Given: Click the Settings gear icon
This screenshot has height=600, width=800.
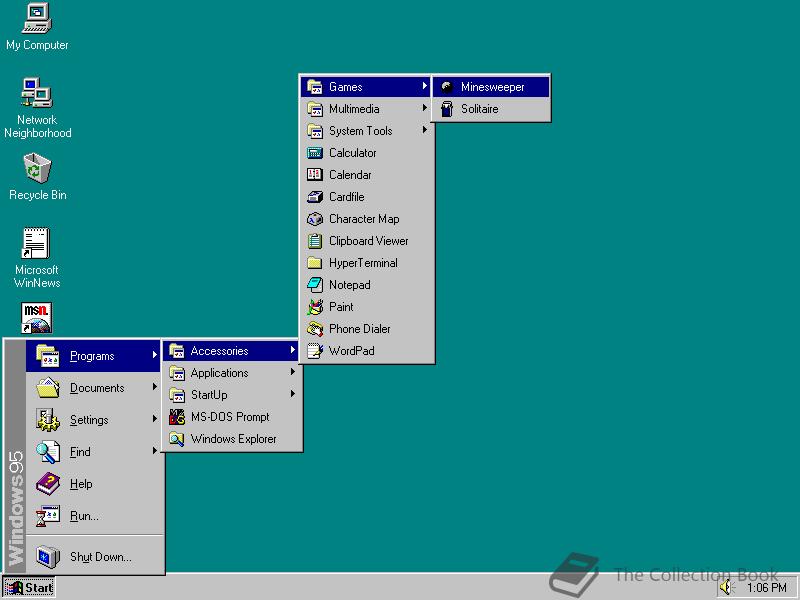Looking at the screenshot, I should [48, 420].
